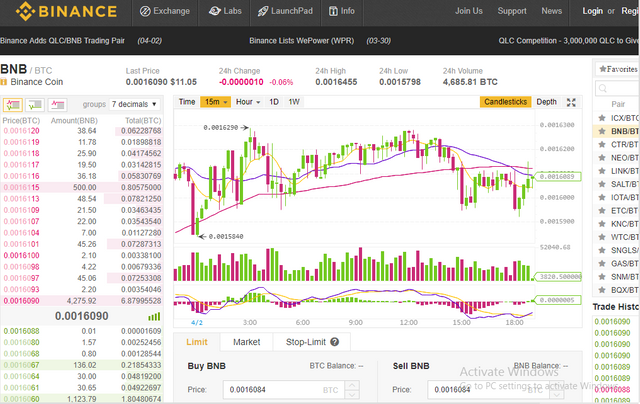Viewport: 640px width, 404px height.
Task: Open the Hour interval dropdown
Action: pyautogui.click(x=248, y=102)
